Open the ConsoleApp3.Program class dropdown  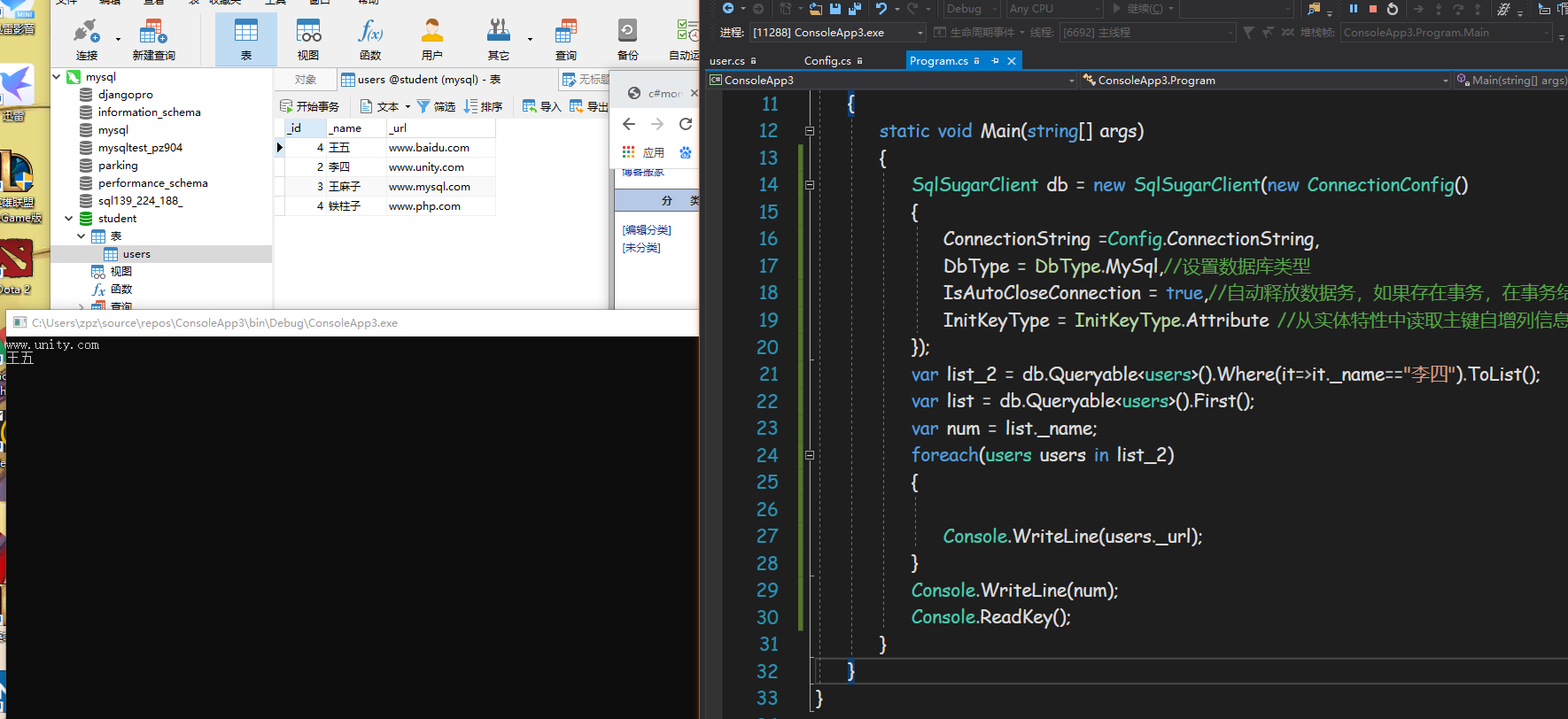pos(1265,80)
